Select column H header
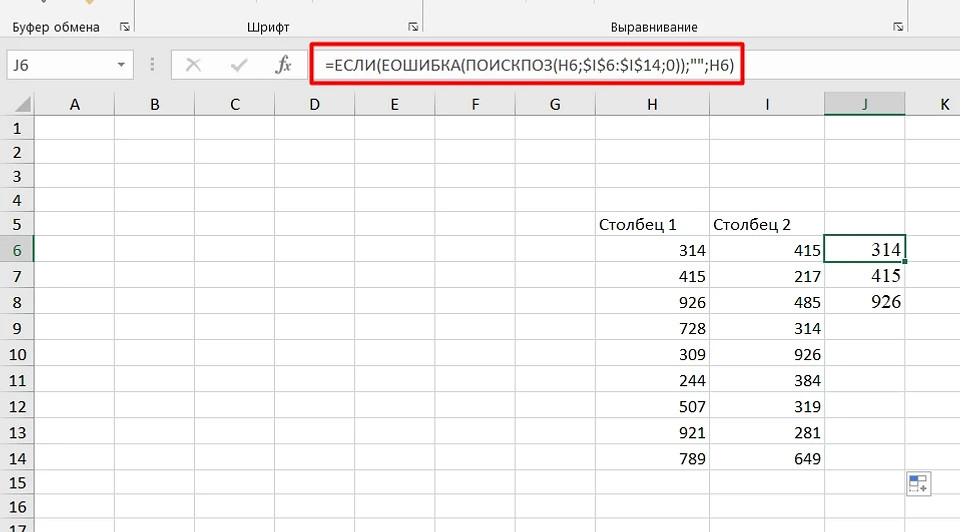 tap(652, 104)
